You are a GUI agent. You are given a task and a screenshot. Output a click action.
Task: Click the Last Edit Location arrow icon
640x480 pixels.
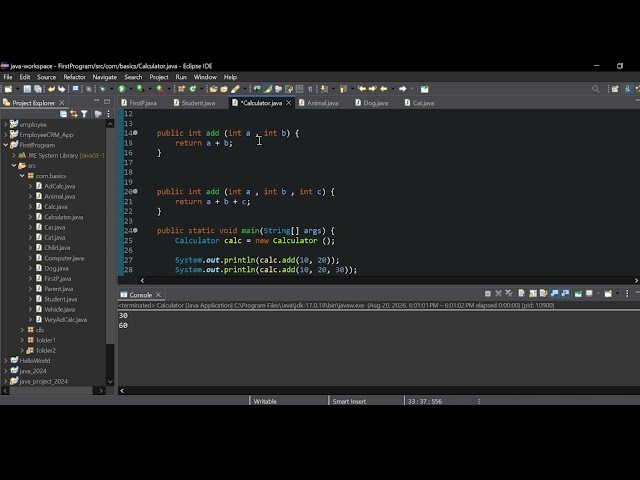(362, 89)
